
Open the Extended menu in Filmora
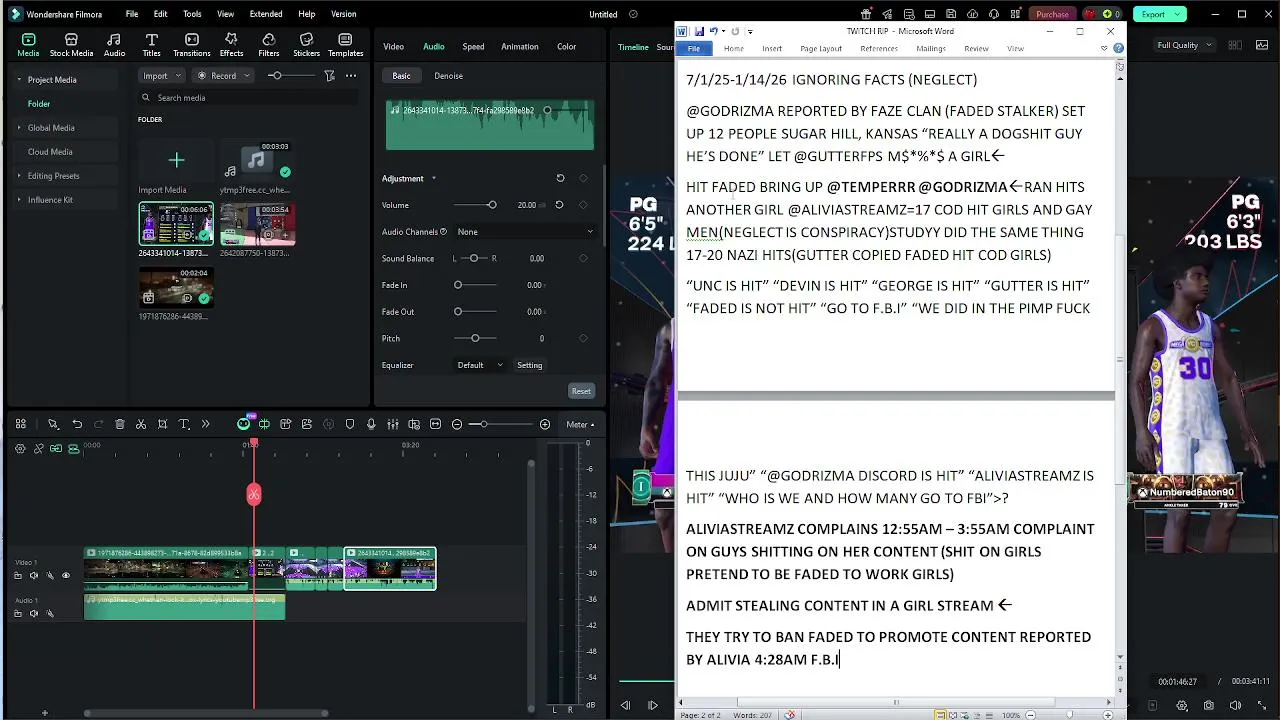(266, 14)
